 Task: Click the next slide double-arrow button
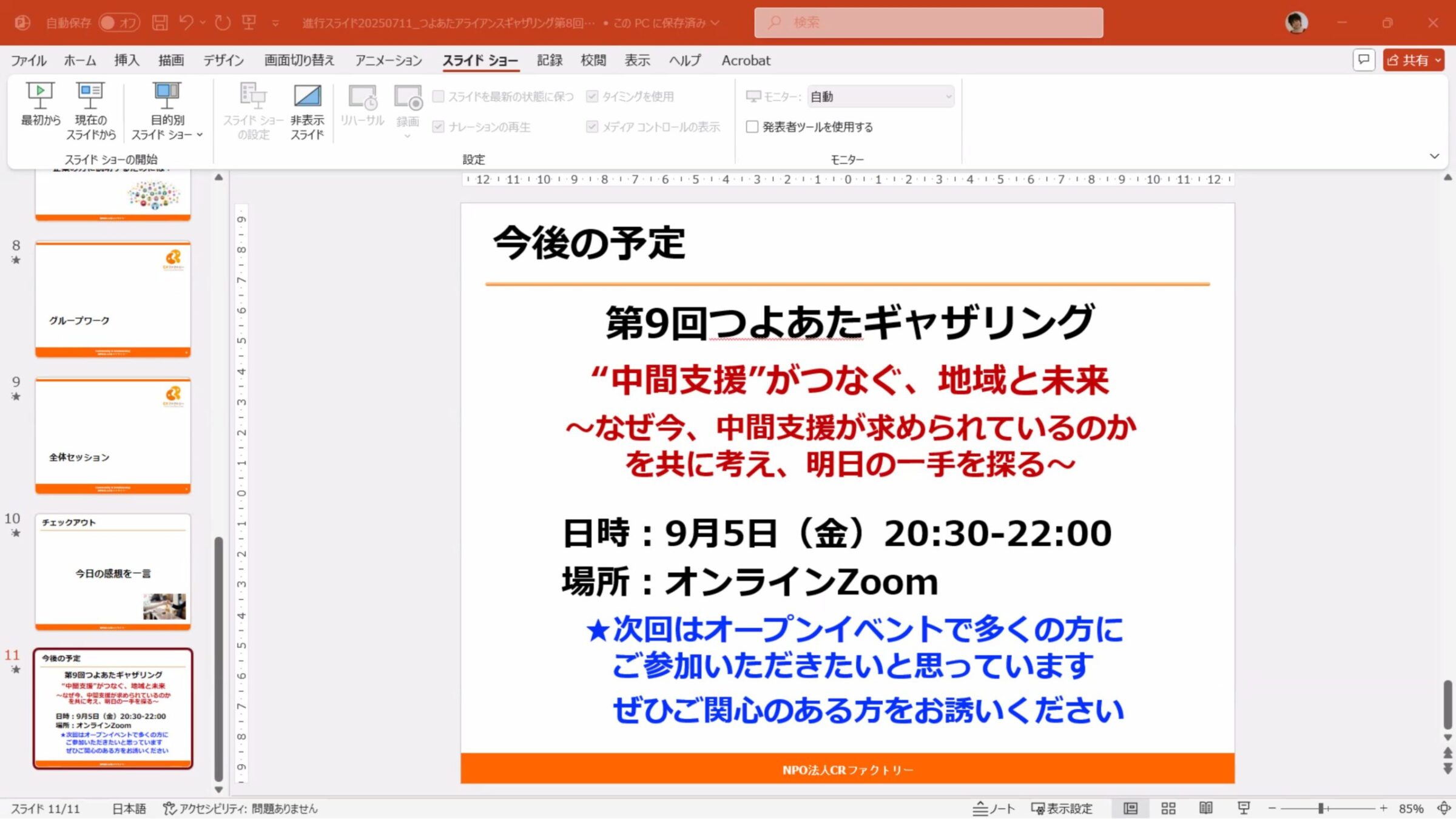1448,769
